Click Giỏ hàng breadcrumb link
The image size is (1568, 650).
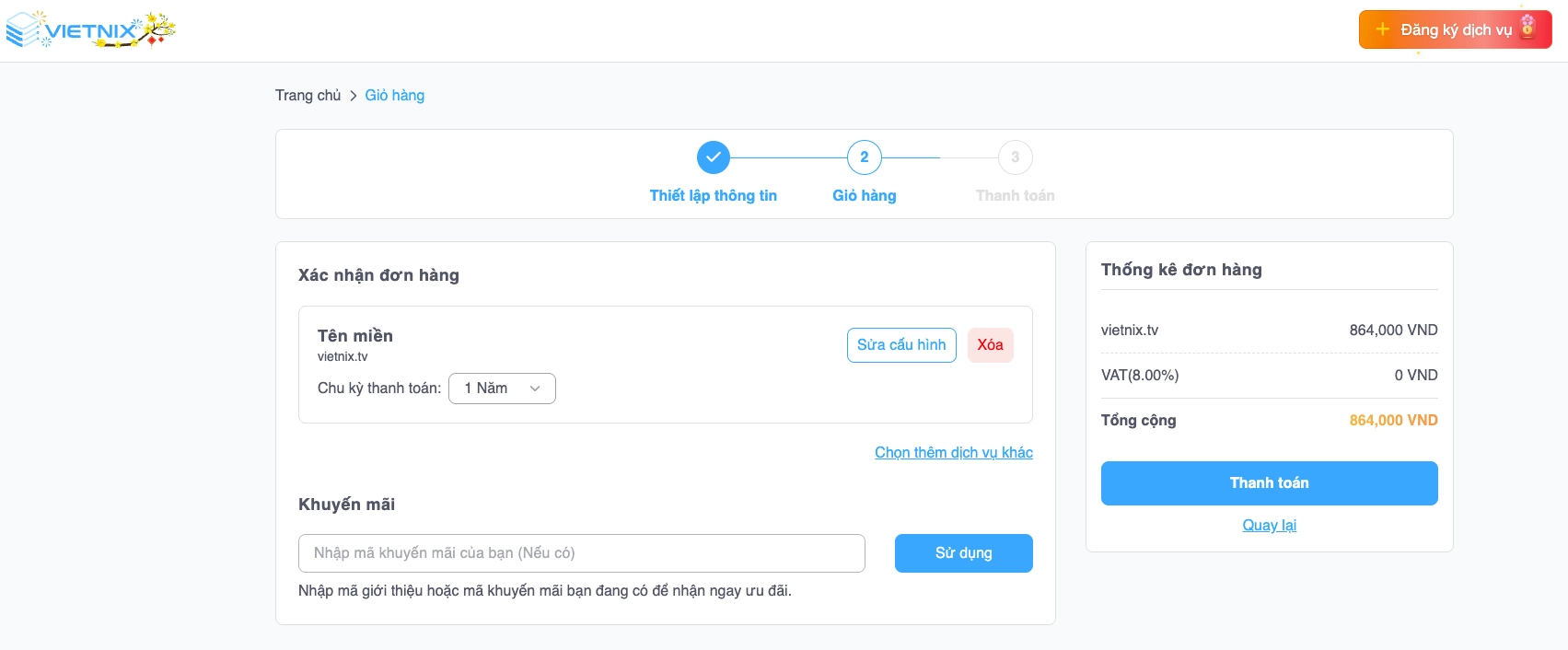[x=395, y=96]
